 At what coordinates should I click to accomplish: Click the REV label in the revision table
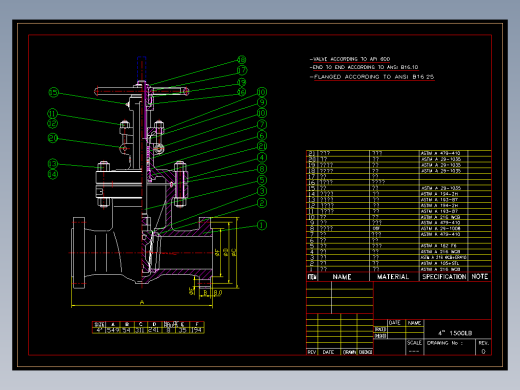pos(312,352)
